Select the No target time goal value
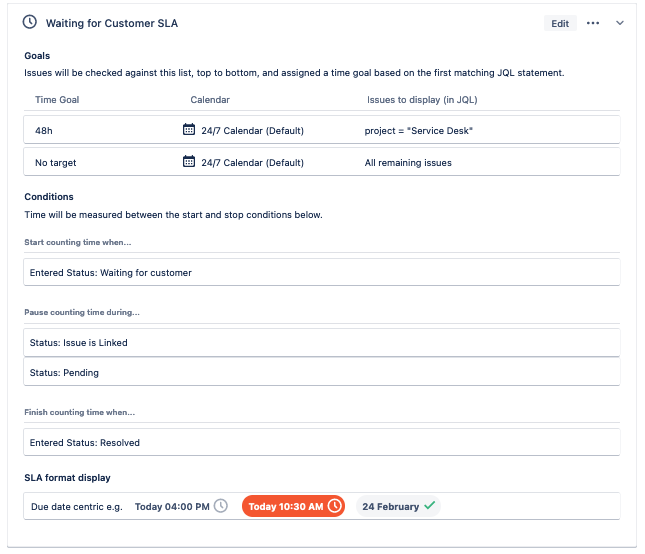Image resolution: width=645 pixels, height=554 pixels. [56, 163]
